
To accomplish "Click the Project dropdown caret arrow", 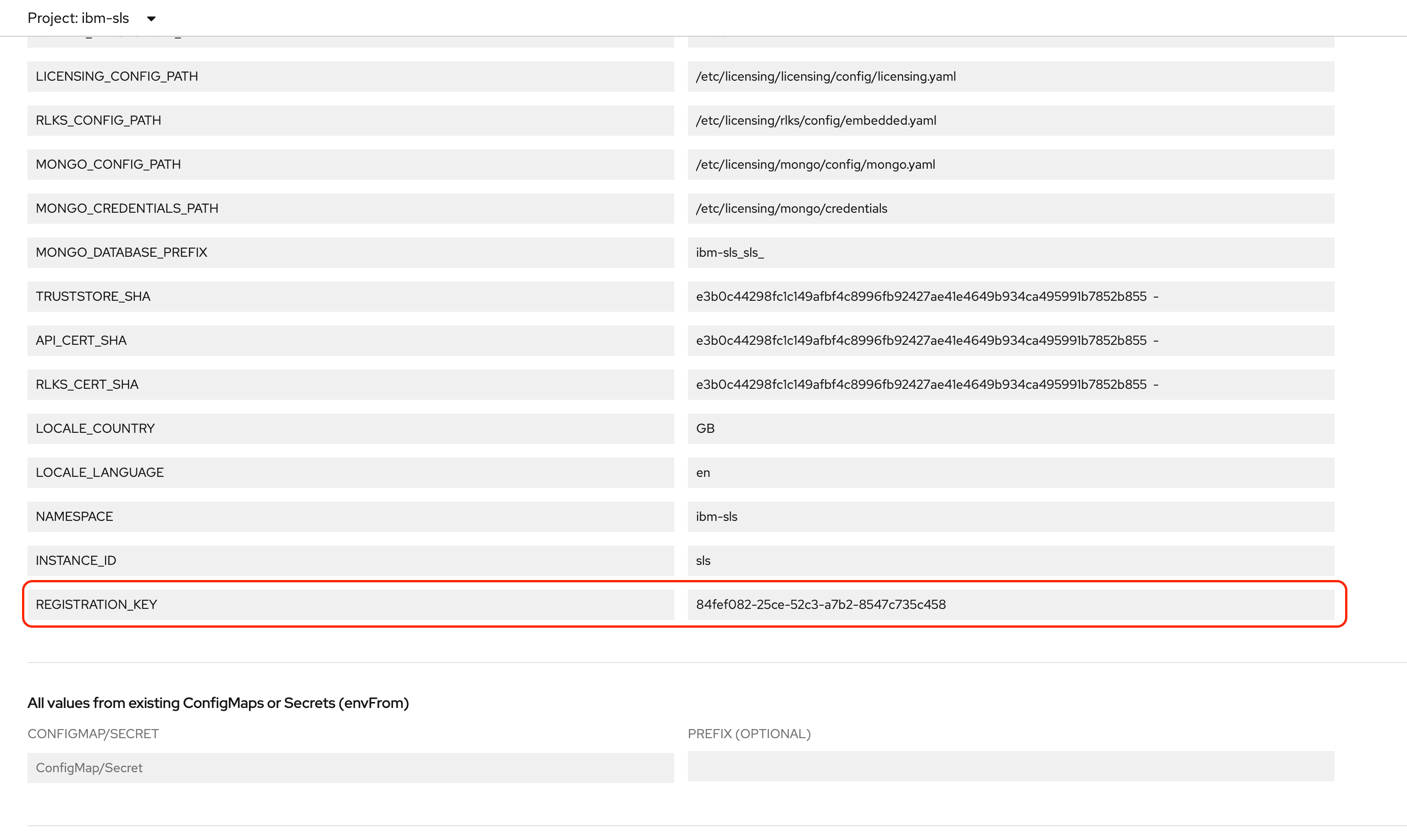I will (x=151, y=19).
